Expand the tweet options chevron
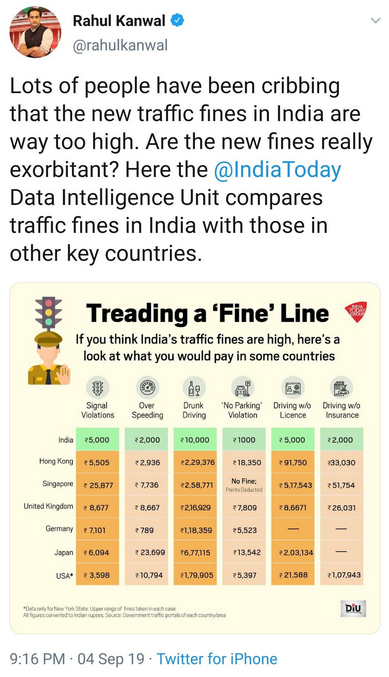 [x=376, y=20]
